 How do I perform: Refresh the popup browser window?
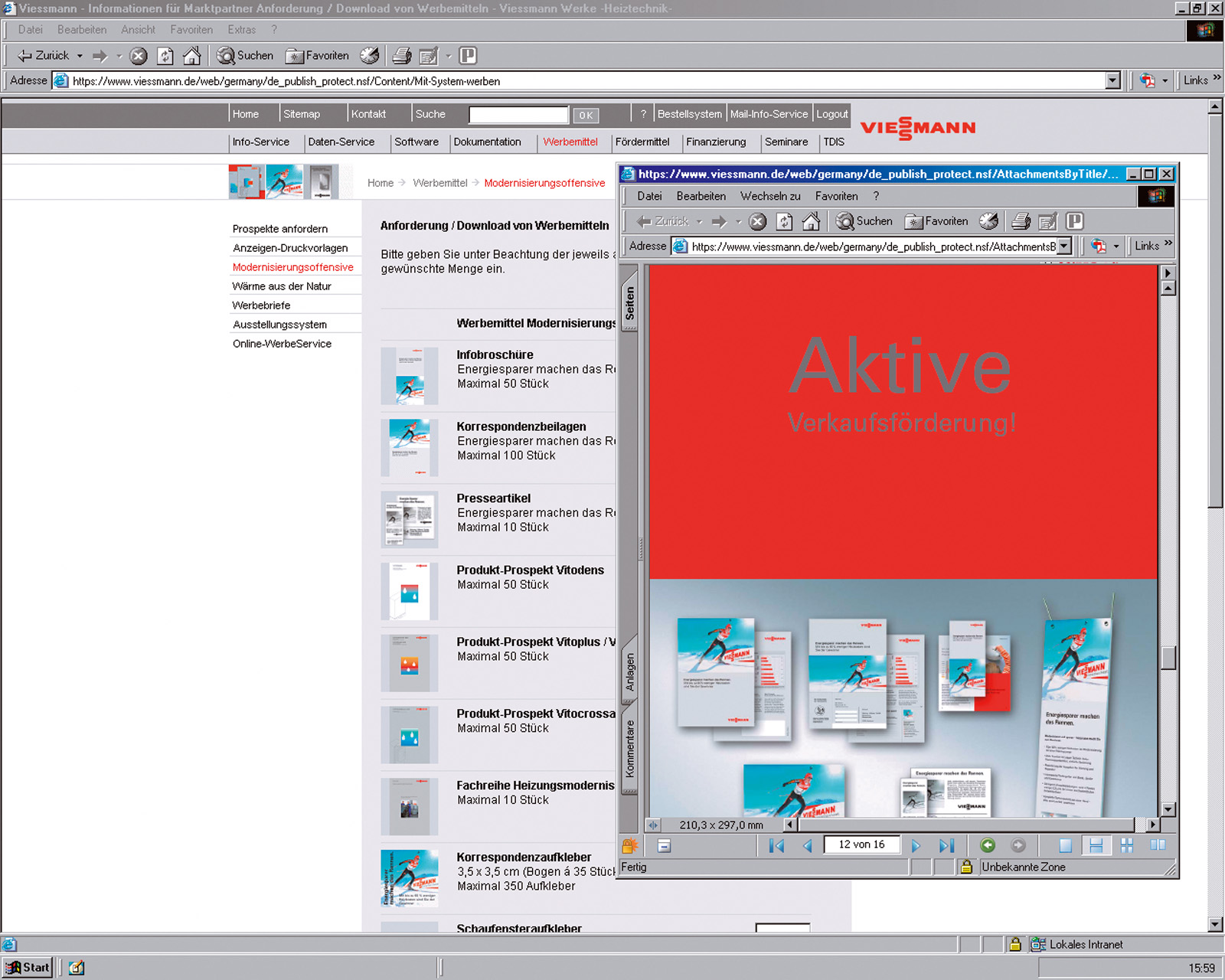click(784, 222)
